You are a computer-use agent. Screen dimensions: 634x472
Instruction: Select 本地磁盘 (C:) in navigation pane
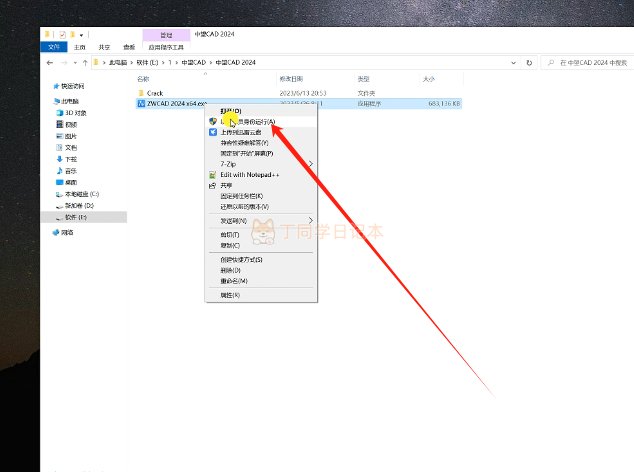[x=82, y=194]
